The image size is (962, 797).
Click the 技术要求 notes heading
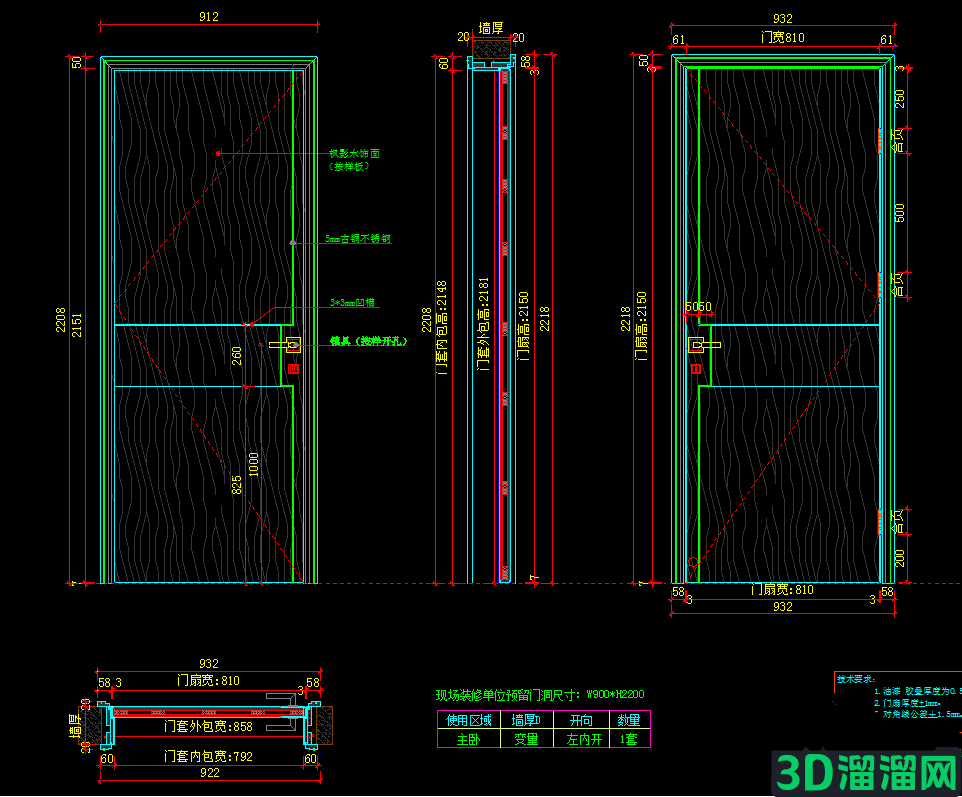[x=856, y=679]
